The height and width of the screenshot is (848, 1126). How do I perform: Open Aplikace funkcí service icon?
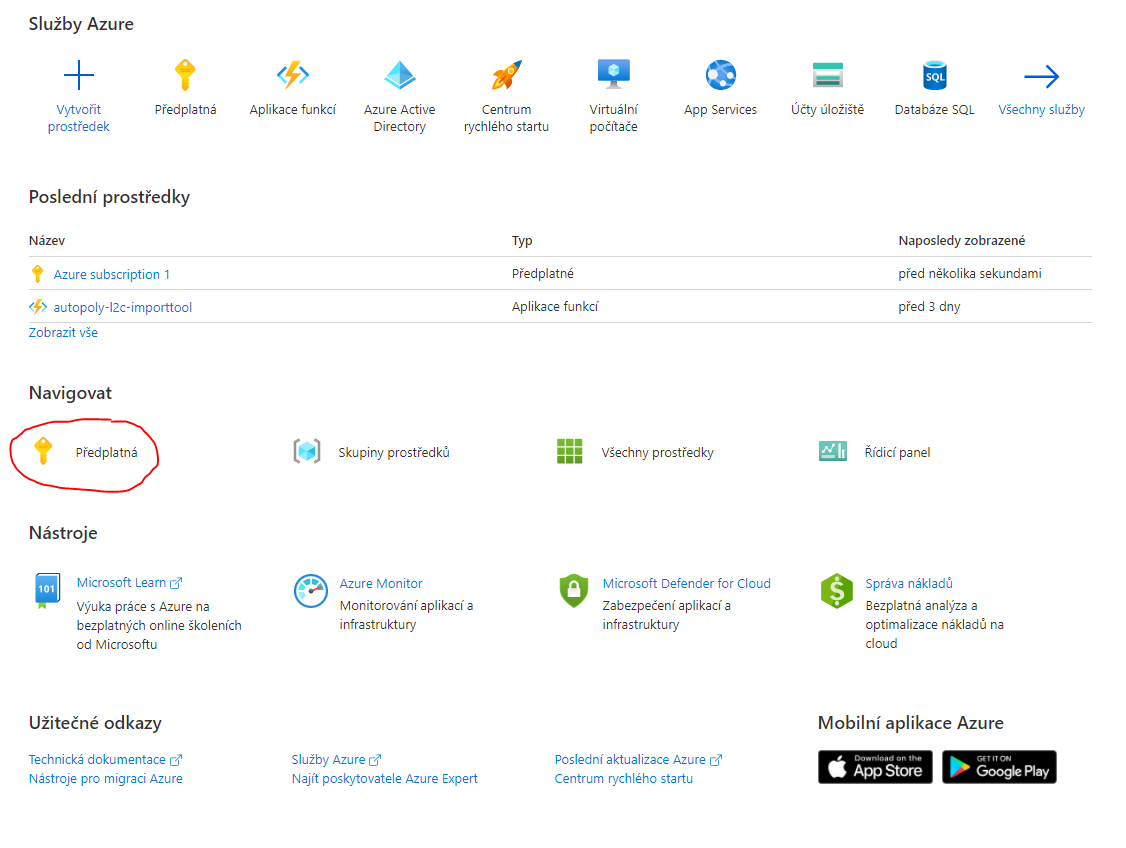(x=292, y=76)
